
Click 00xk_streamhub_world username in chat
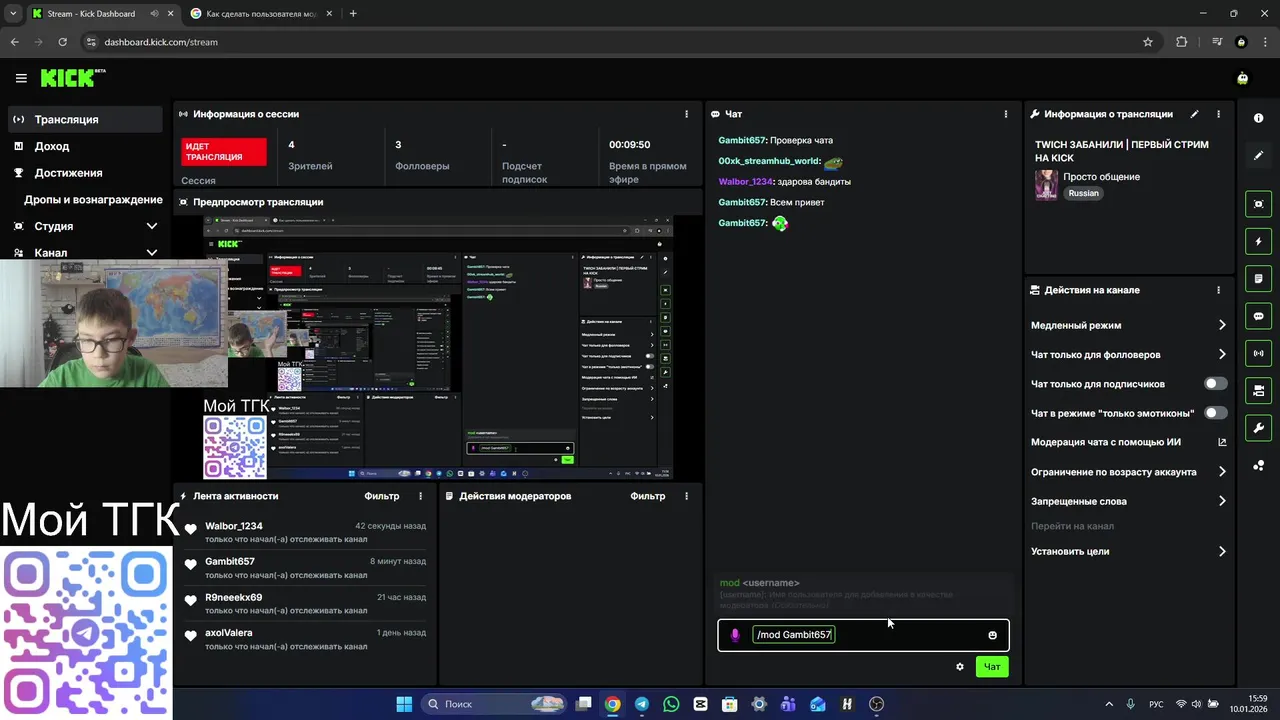pos(769,161)
